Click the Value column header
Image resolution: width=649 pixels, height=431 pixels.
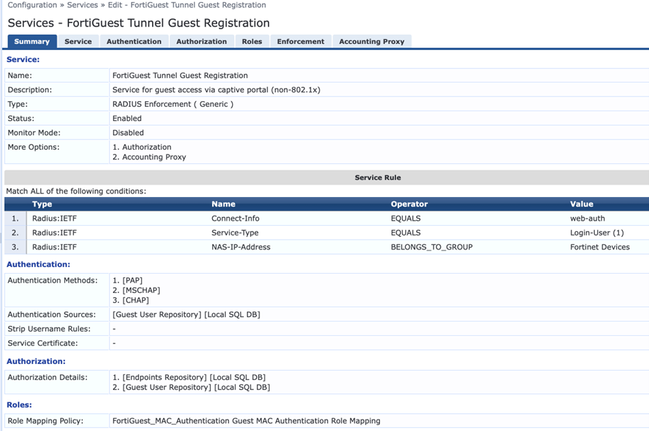point(582,204)
